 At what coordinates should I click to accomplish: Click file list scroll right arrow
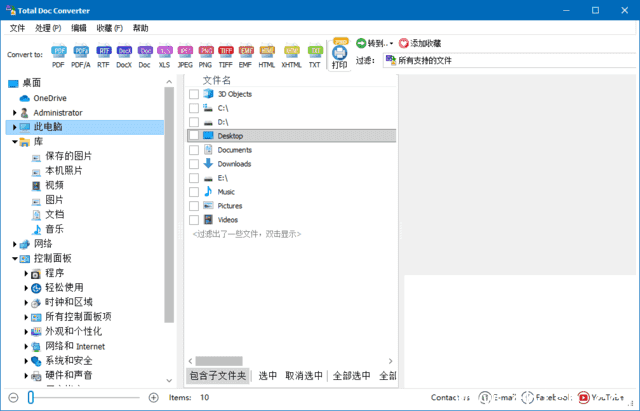tap(390, 361)
